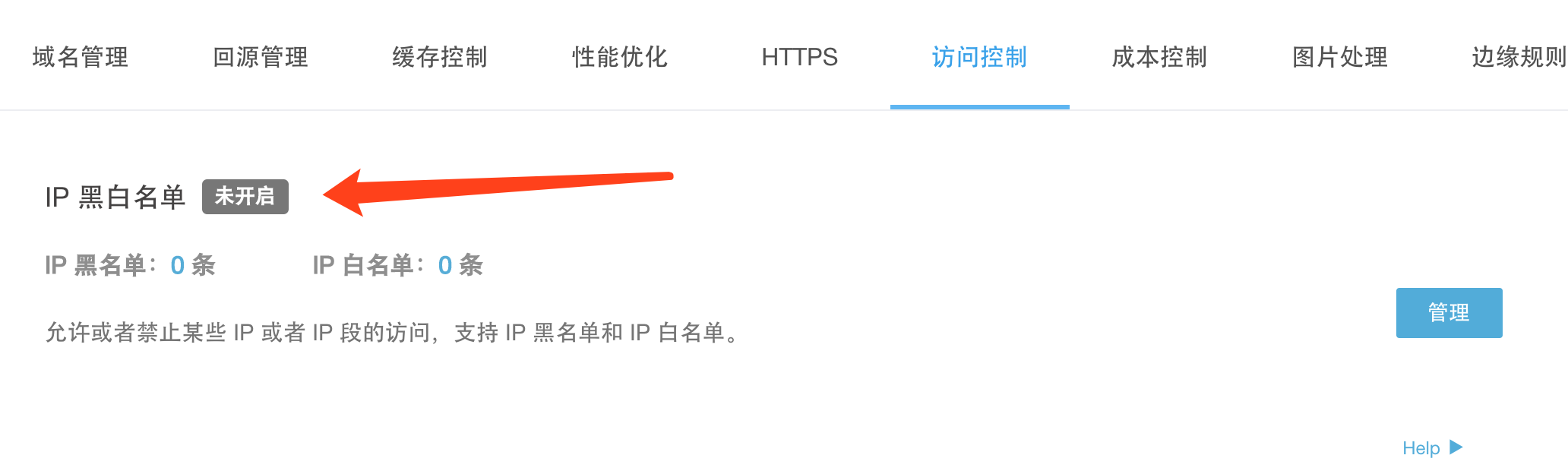Go to the 缓存控制 tab

(x=440, y=57)
